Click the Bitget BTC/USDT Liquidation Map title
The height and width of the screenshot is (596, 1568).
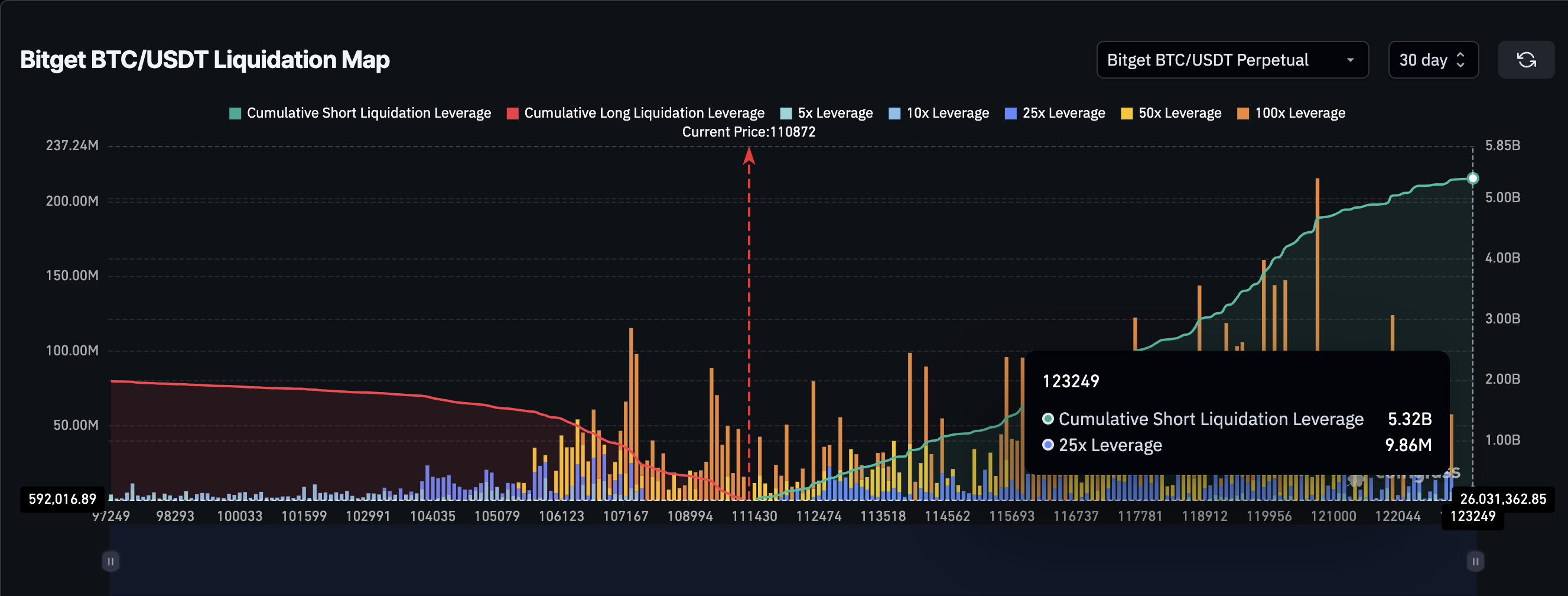click(204, 60)
